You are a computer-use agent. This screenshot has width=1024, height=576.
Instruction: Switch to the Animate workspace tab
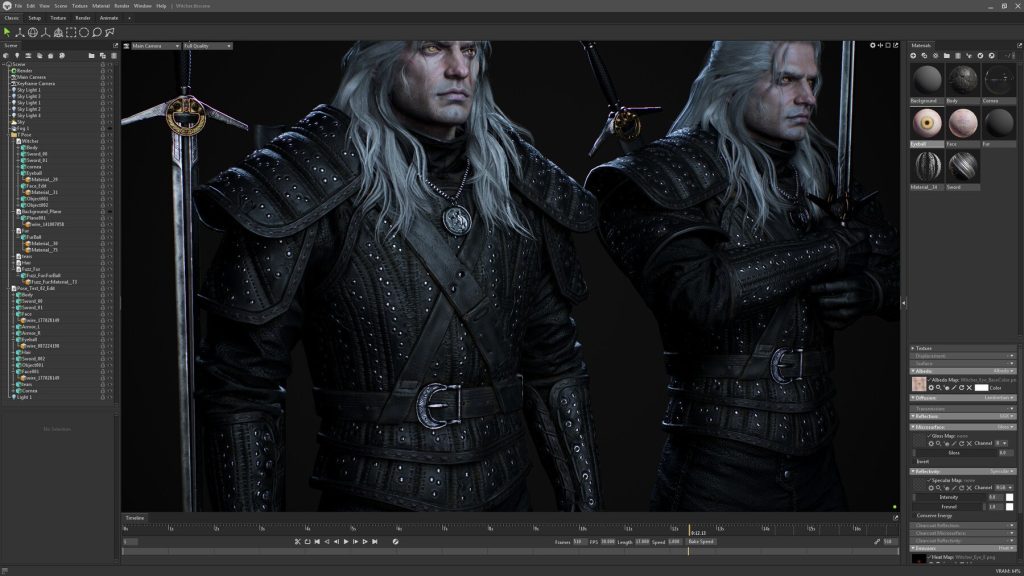click(x=108, y=18)
